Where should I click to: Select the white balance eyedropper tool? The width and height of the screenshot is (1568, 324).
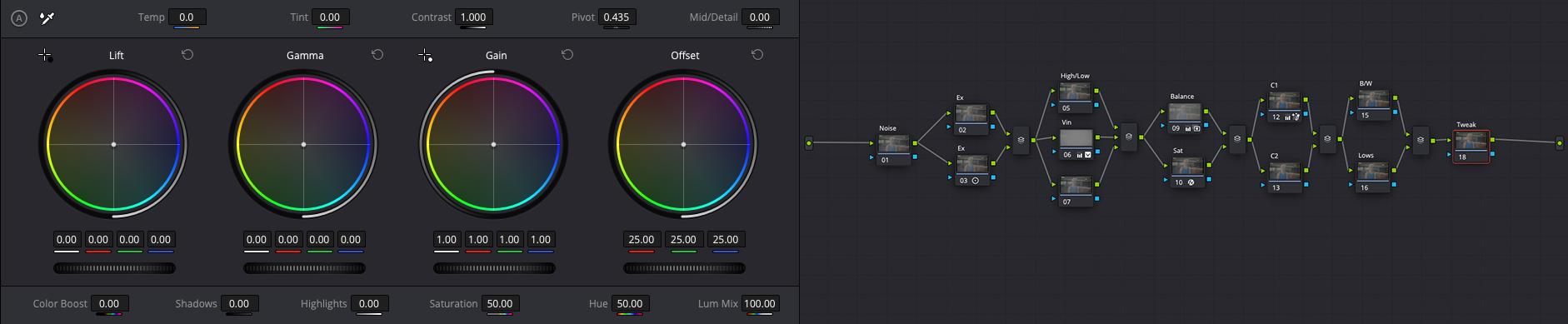pos(47,17)
